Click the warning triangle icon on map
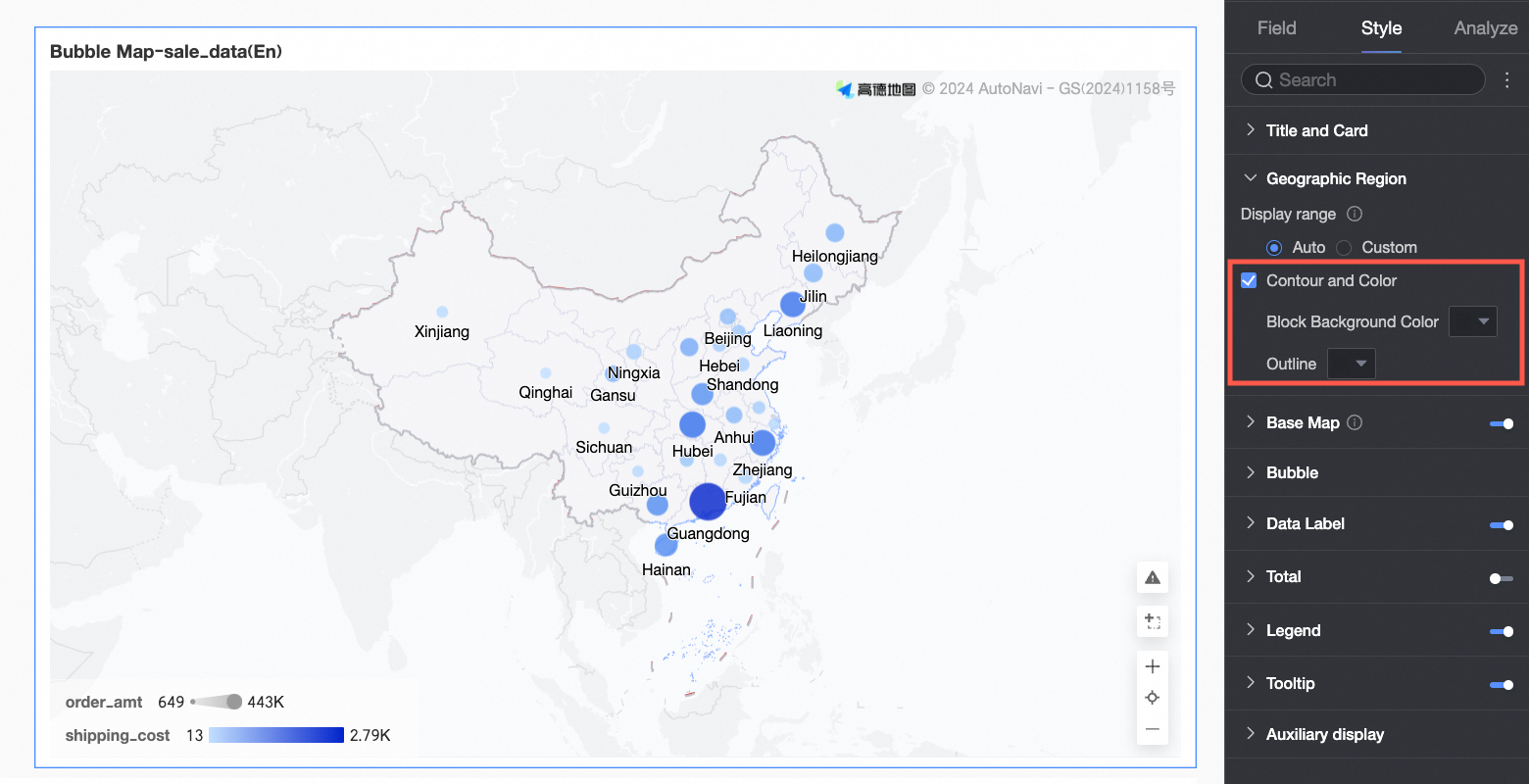Image resolution: width=1529 pixels, height=784 pixels. [1153, 577]
